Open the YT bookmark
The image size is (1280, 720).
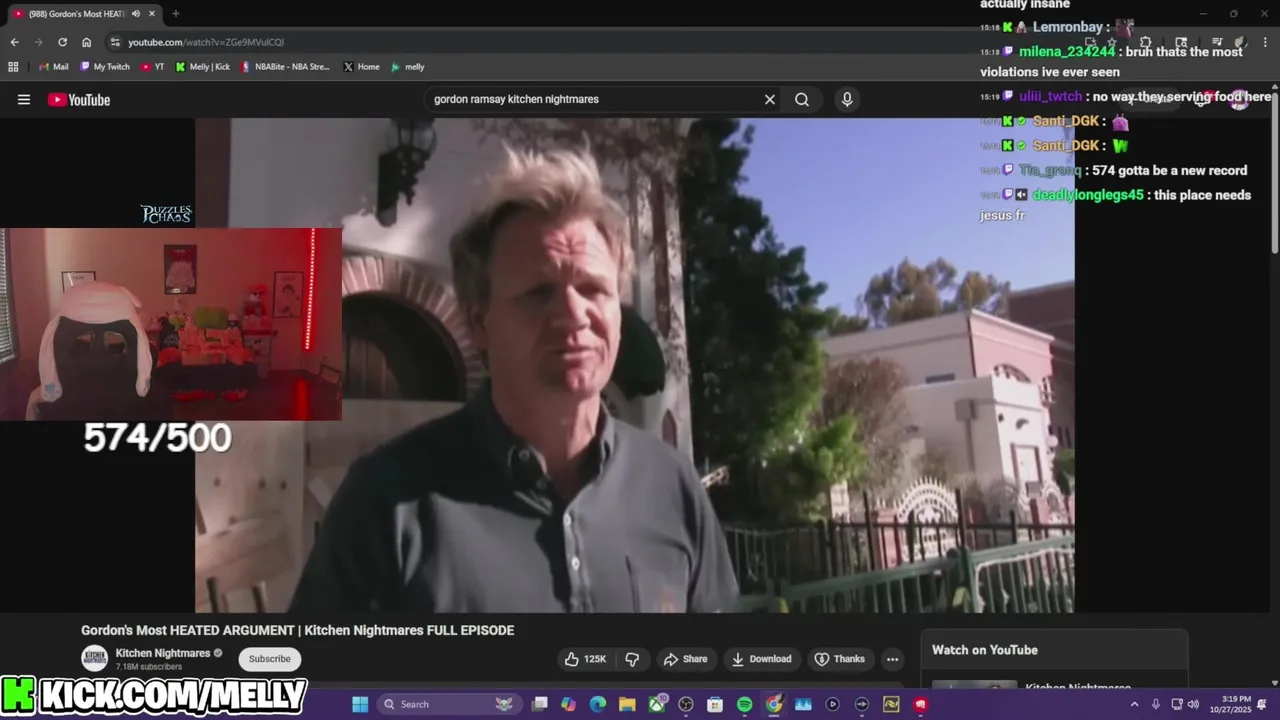click(x=153, y=67)
